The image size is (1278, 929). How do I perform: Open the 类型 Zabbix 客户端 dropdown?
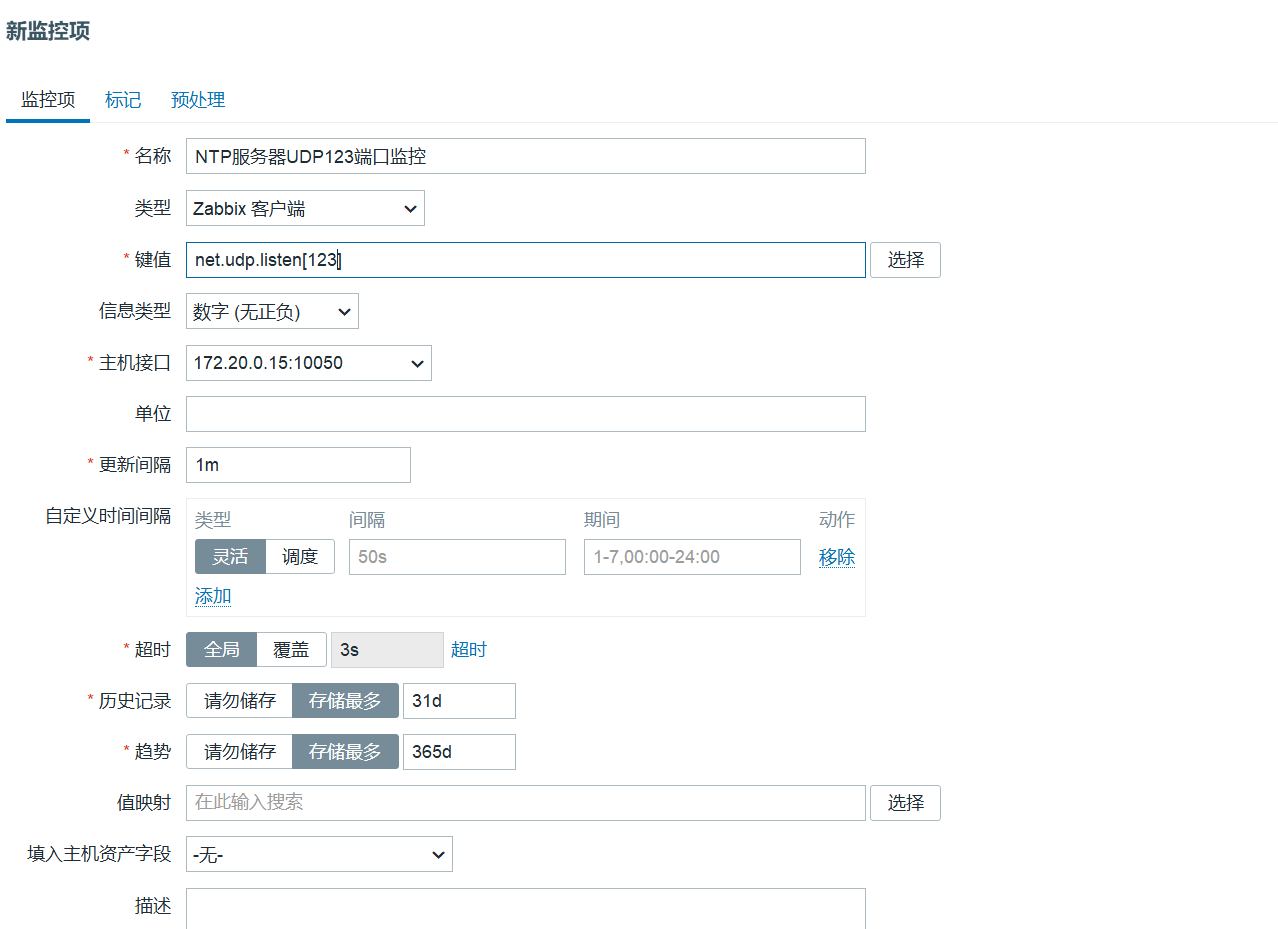pos(305,208)
